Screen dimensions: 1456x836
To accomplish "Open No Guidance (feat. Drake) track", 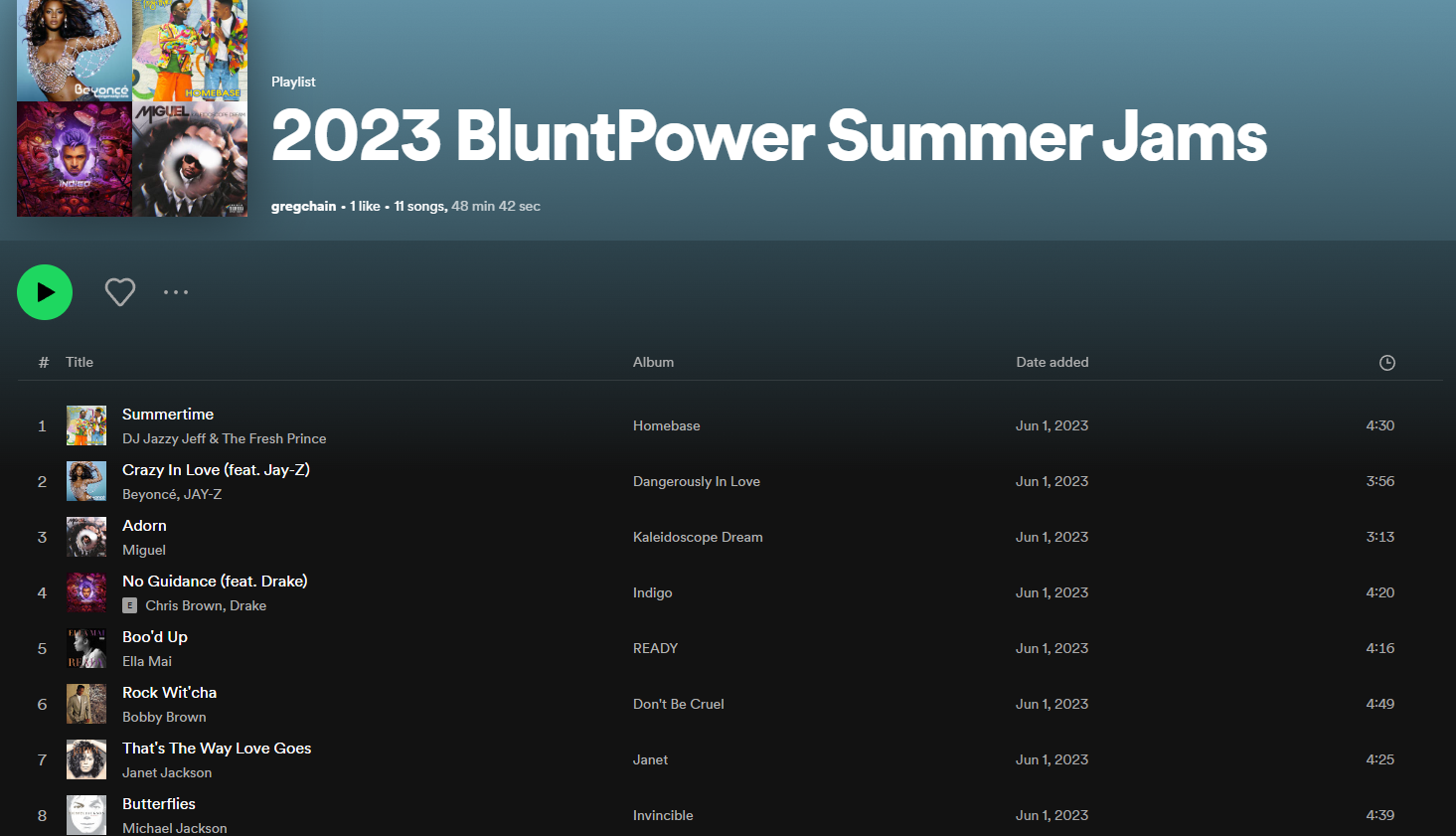I will (x=215, y=581).
